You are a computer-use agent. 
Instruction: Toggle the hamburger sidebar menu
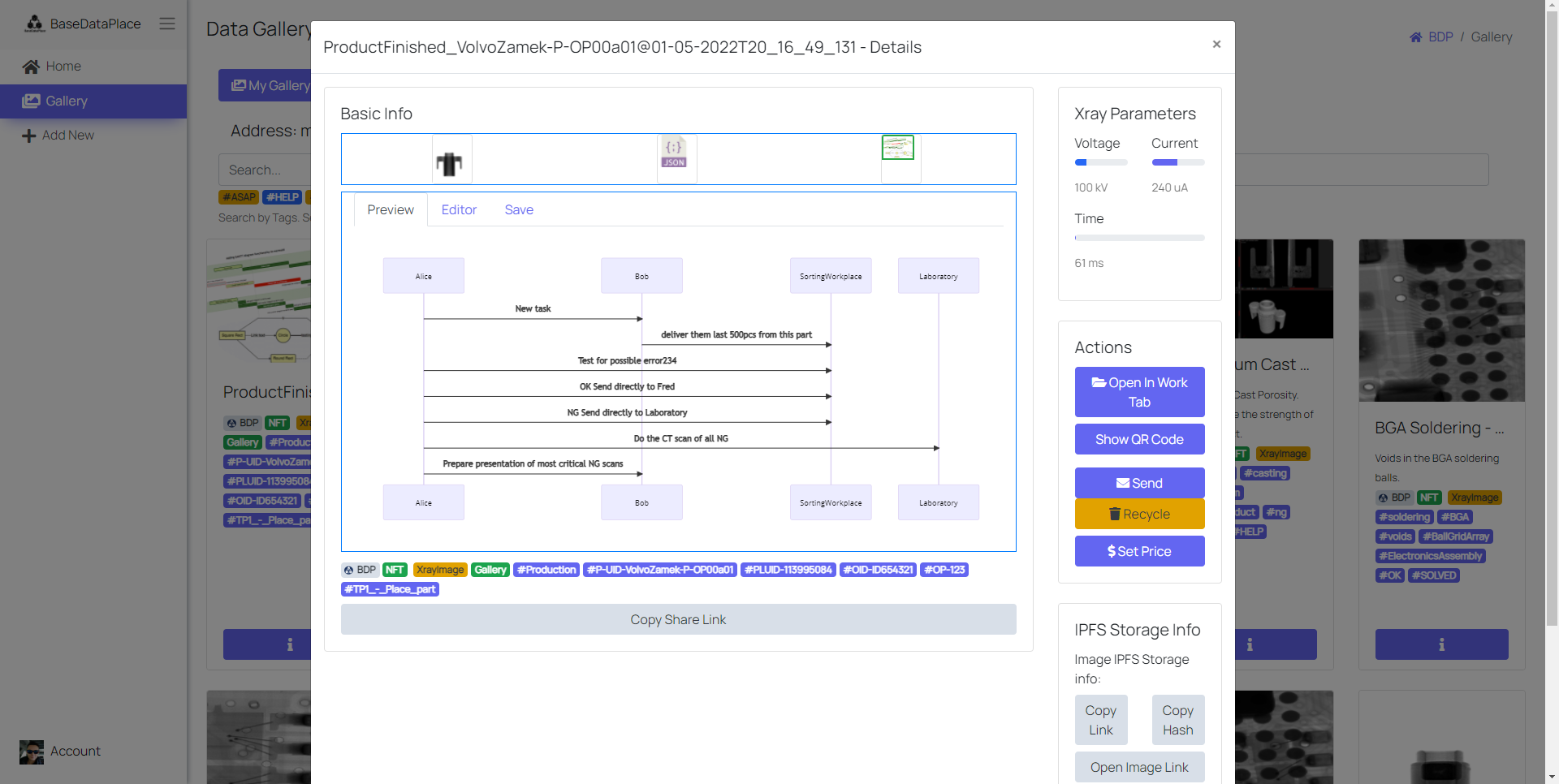167,24
